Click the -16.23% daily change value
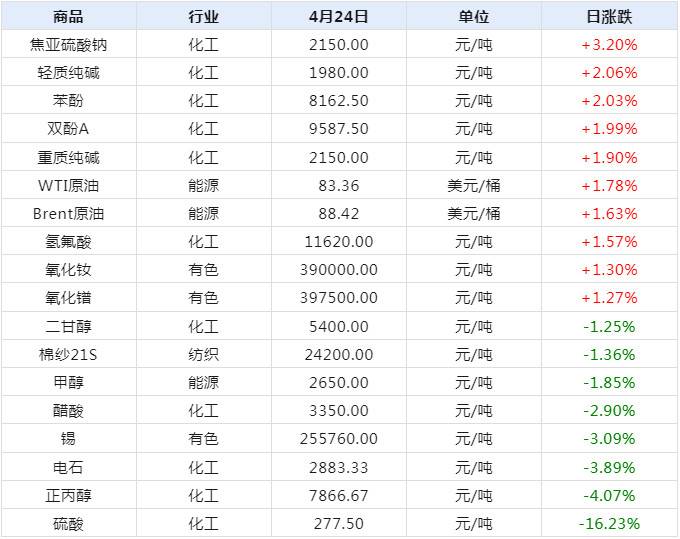 click(x=609, y=523)
